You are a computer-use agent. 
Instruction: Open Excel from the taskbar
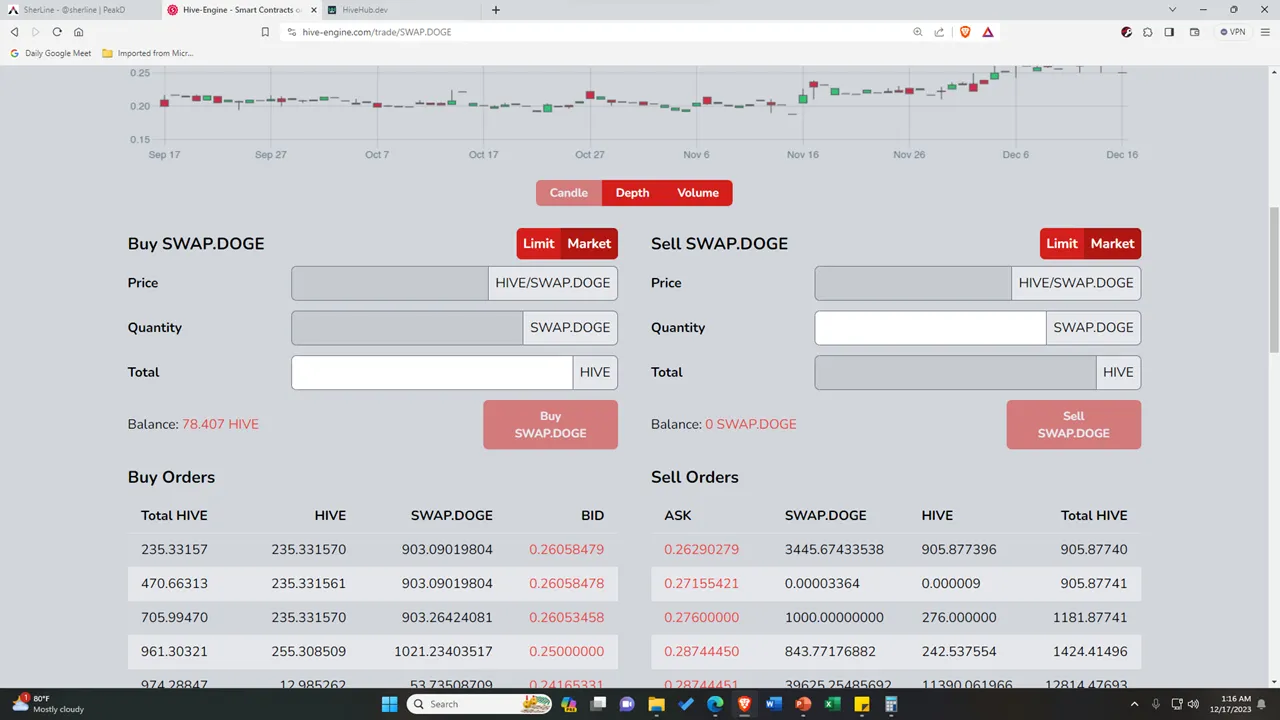click(x=831, y=704)
